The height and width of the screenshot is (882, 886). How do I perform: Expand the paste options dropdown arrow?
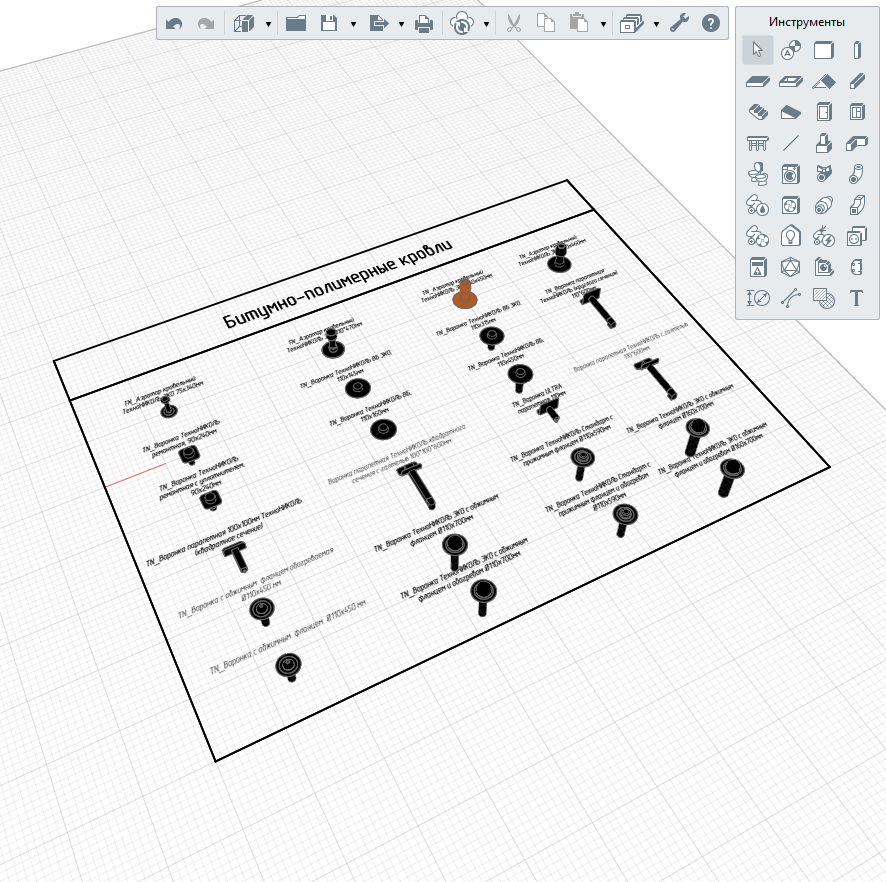pos(603,24)
